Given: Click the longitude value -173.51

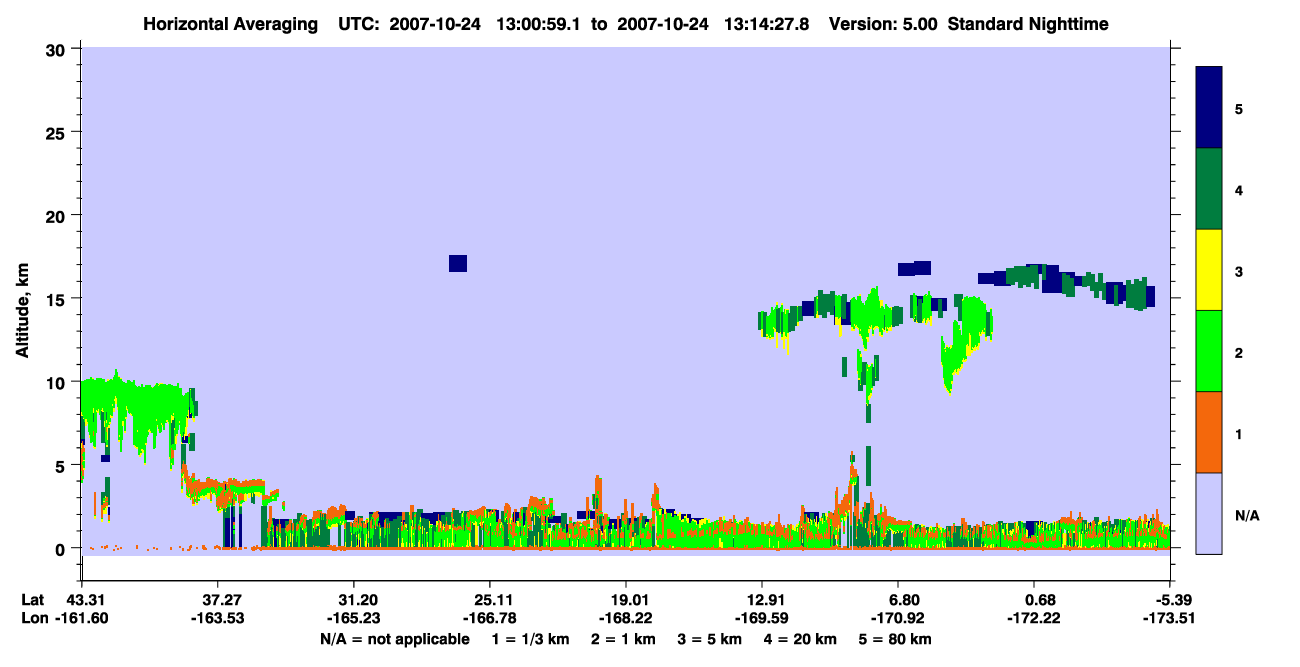Looking at the screenshot, I should point(1170,619).
